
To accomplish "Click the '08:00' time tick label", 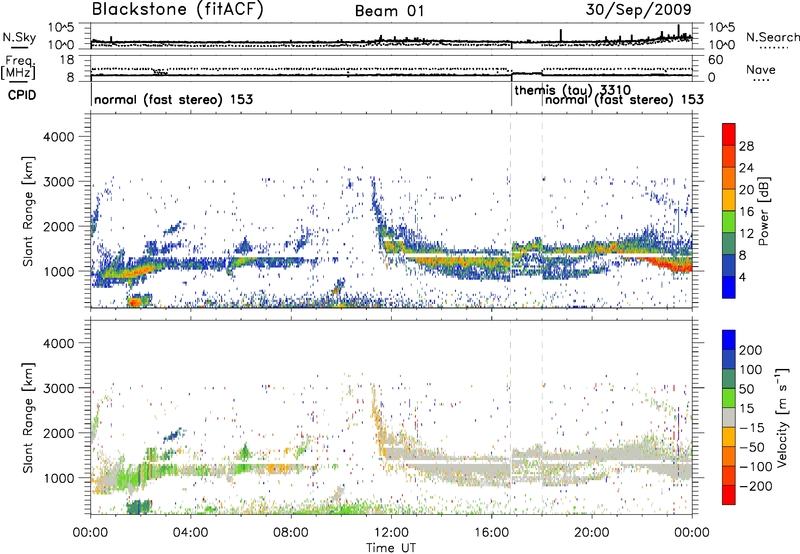I will coord(291,533).
